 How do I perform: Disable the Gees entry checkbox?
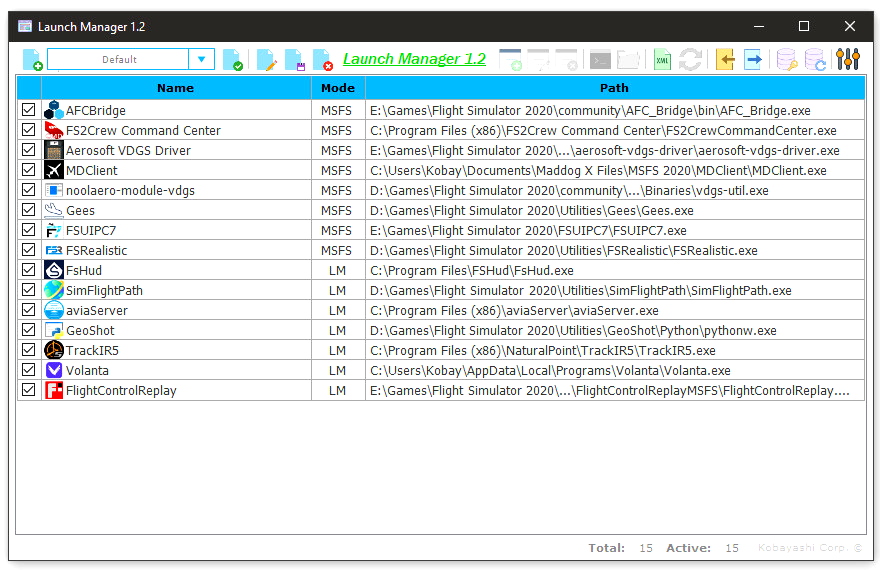click(29, 210)
